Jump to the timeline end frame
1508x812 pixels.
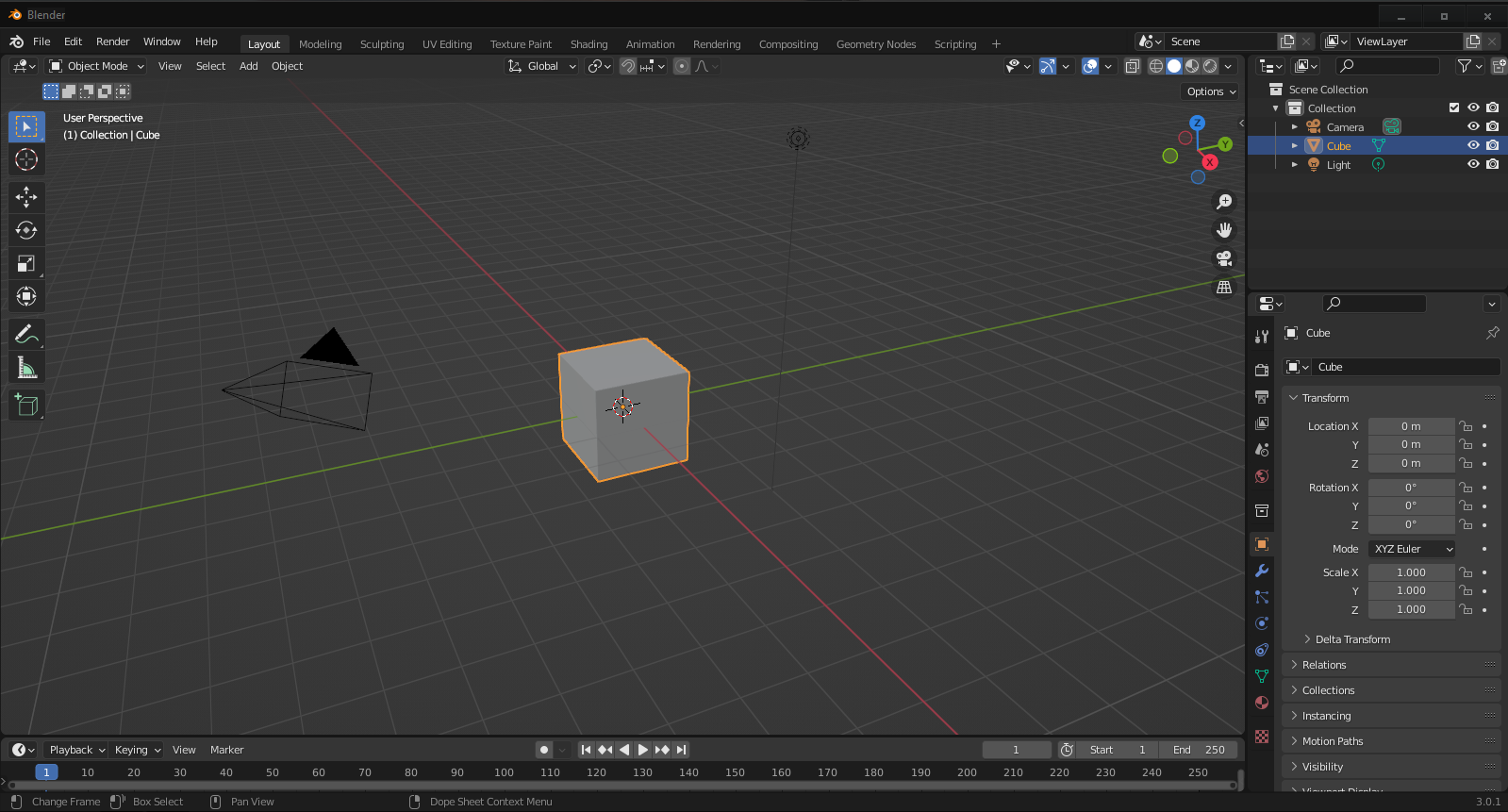[x=681, y=750]
